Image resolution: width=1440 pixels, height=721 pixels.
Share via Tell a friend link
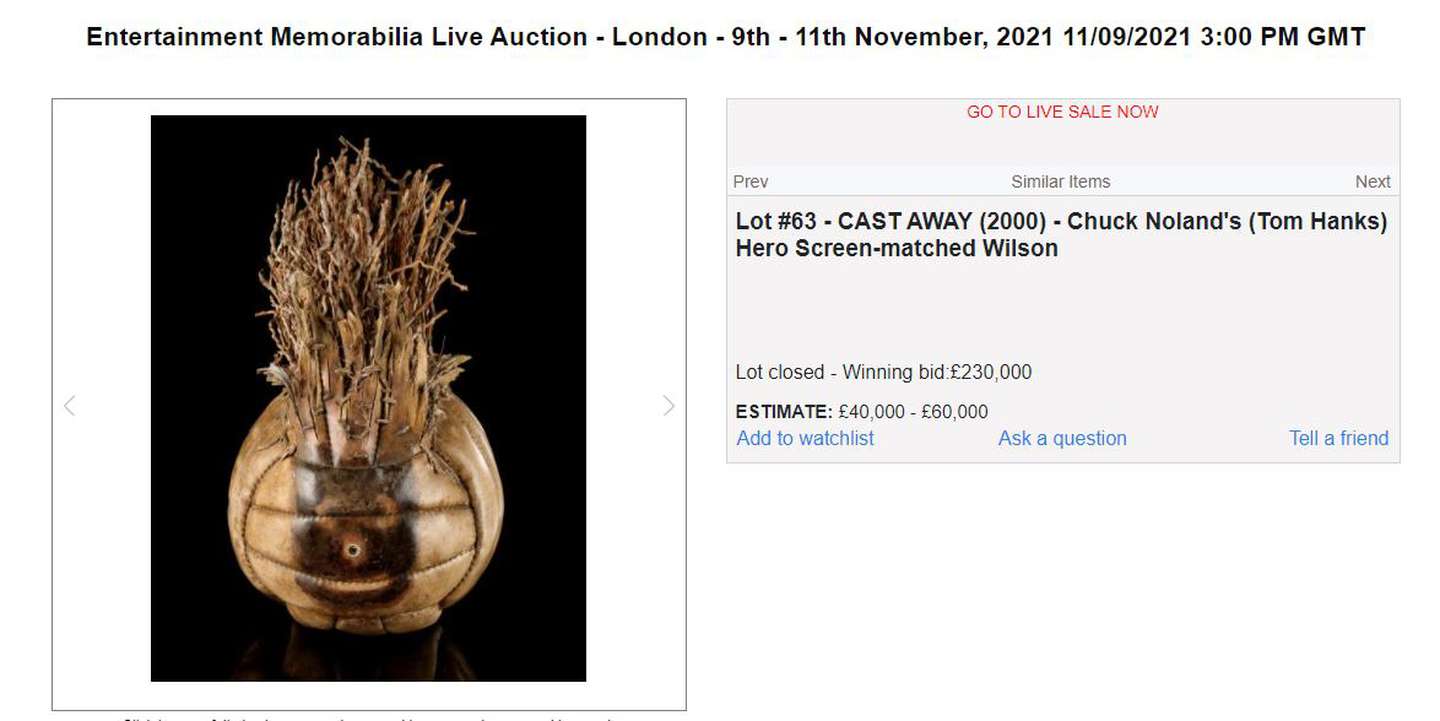tap(1339, 438)
